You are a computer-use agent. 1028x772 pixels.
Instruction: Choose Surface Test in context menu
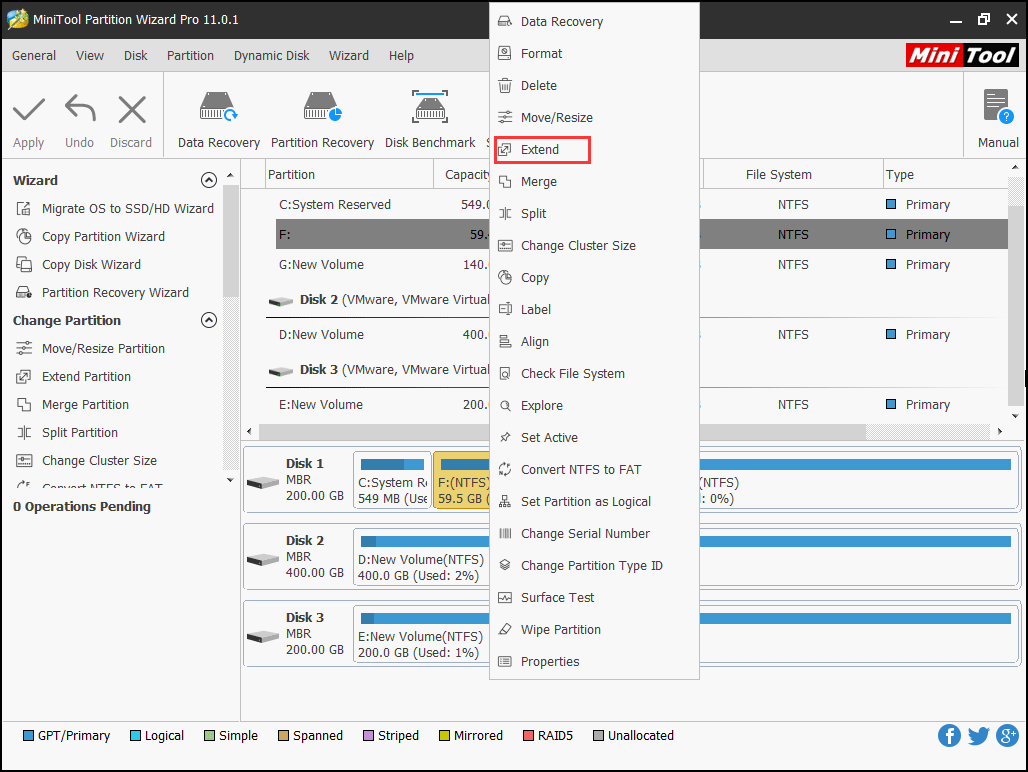tap(594, 598)
